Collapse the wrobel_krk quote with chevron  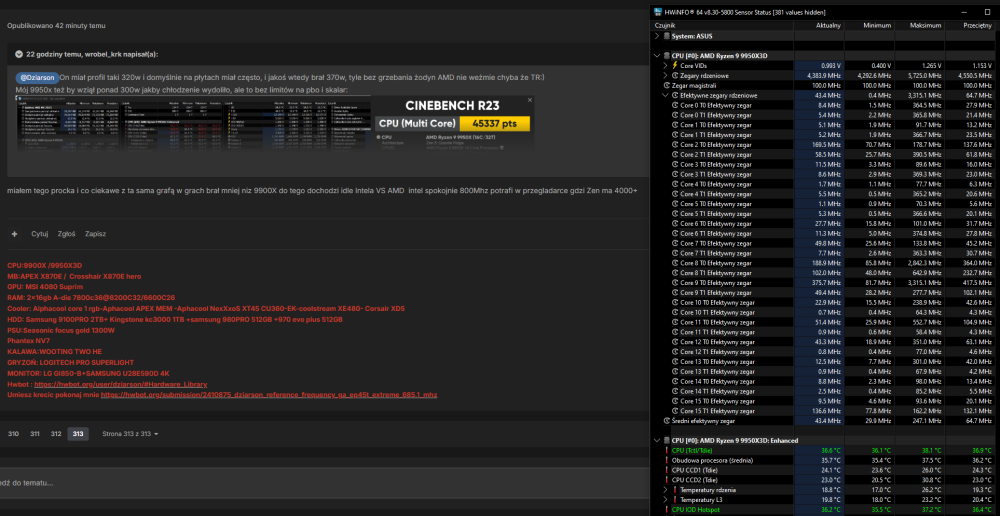(x=19, y=54)
